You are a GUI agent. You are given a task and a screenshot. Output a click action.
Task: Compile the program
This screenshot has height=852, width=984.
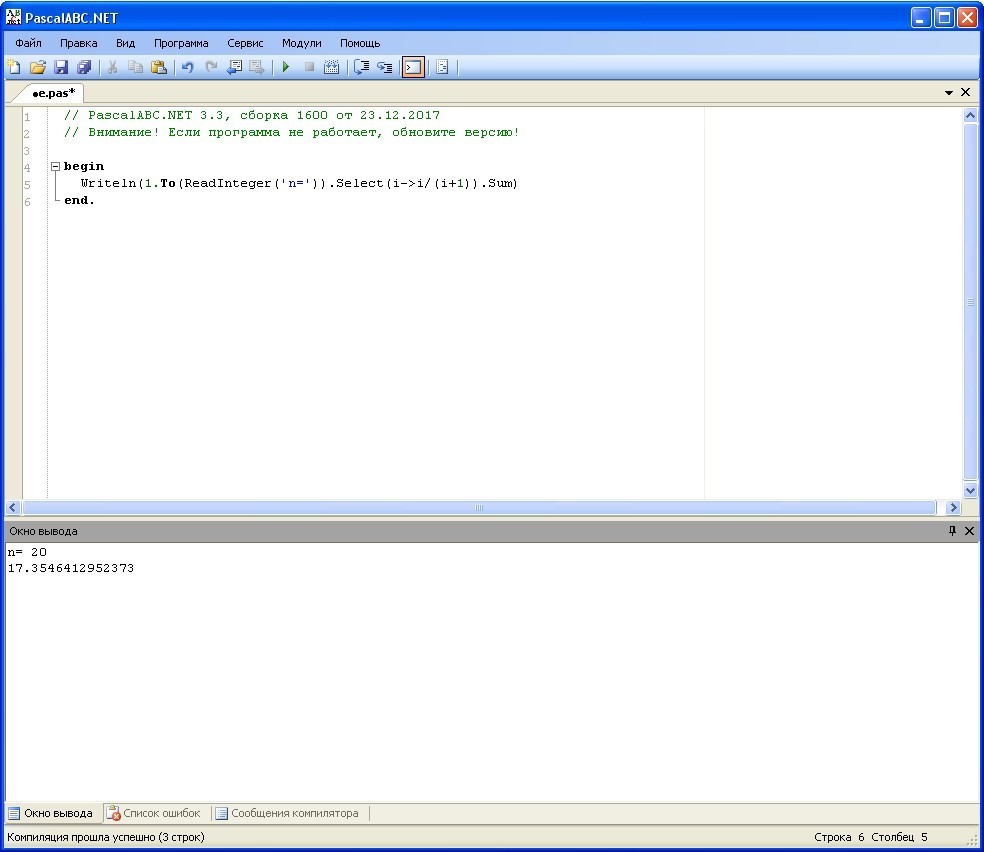331,67
